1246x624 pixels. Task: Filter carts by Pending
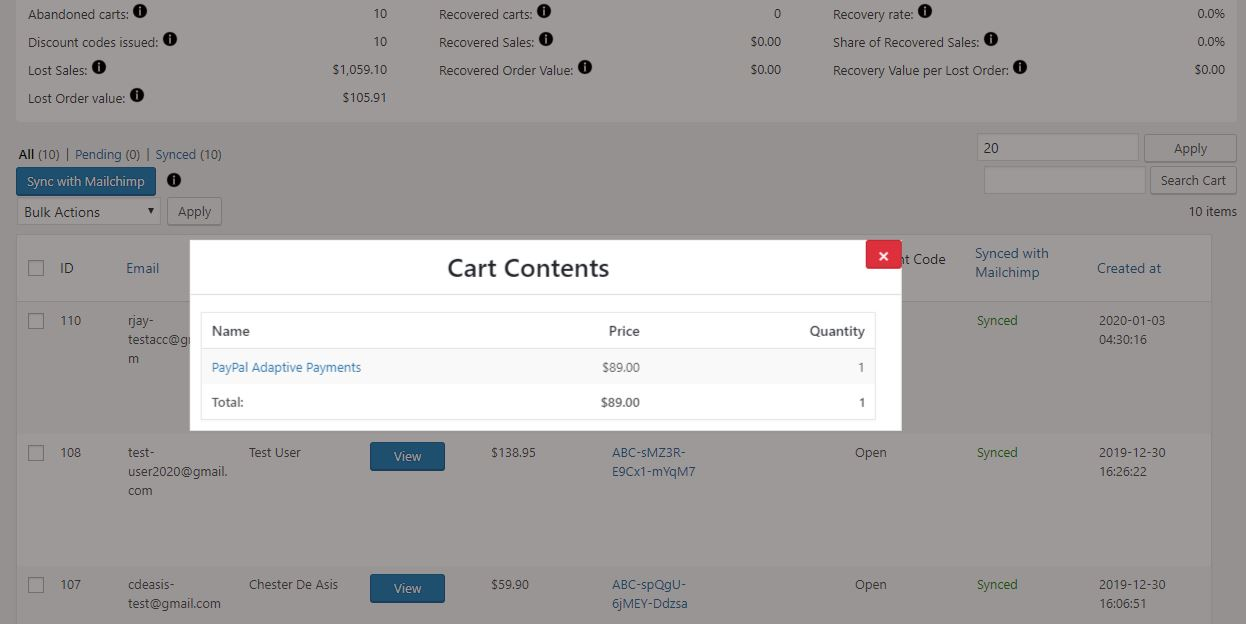[x=98, y=154]
